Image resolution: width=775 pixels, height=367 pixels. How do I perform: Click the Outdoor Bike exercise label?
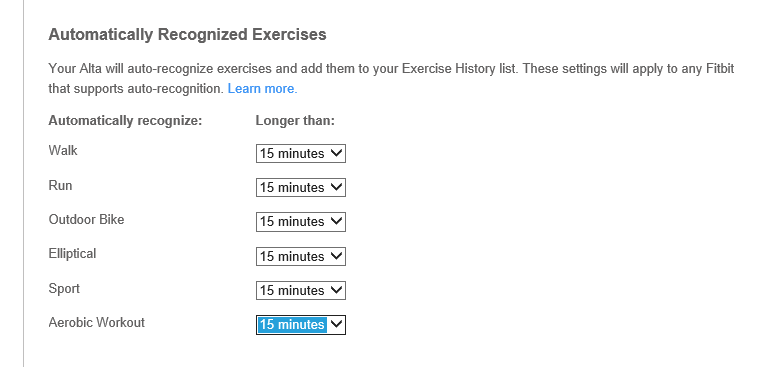tap(86, 219)
